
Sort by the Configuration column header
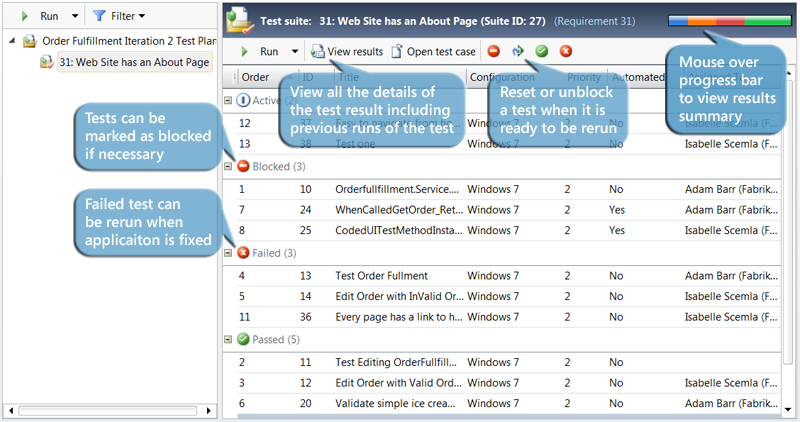pos(502,77)
